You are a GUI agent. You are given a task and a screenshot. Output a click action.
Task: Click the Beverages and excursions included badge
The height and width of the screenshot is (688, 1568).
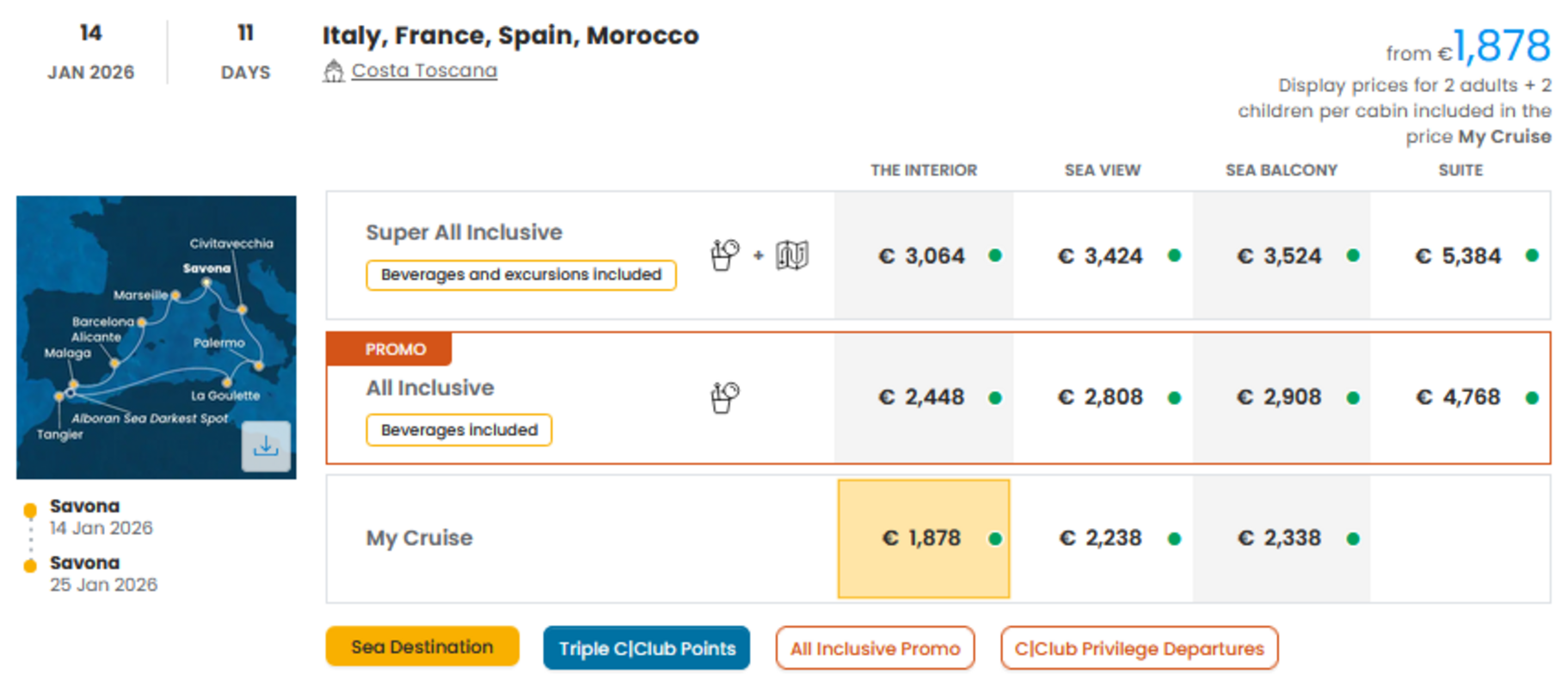[520, 274]
